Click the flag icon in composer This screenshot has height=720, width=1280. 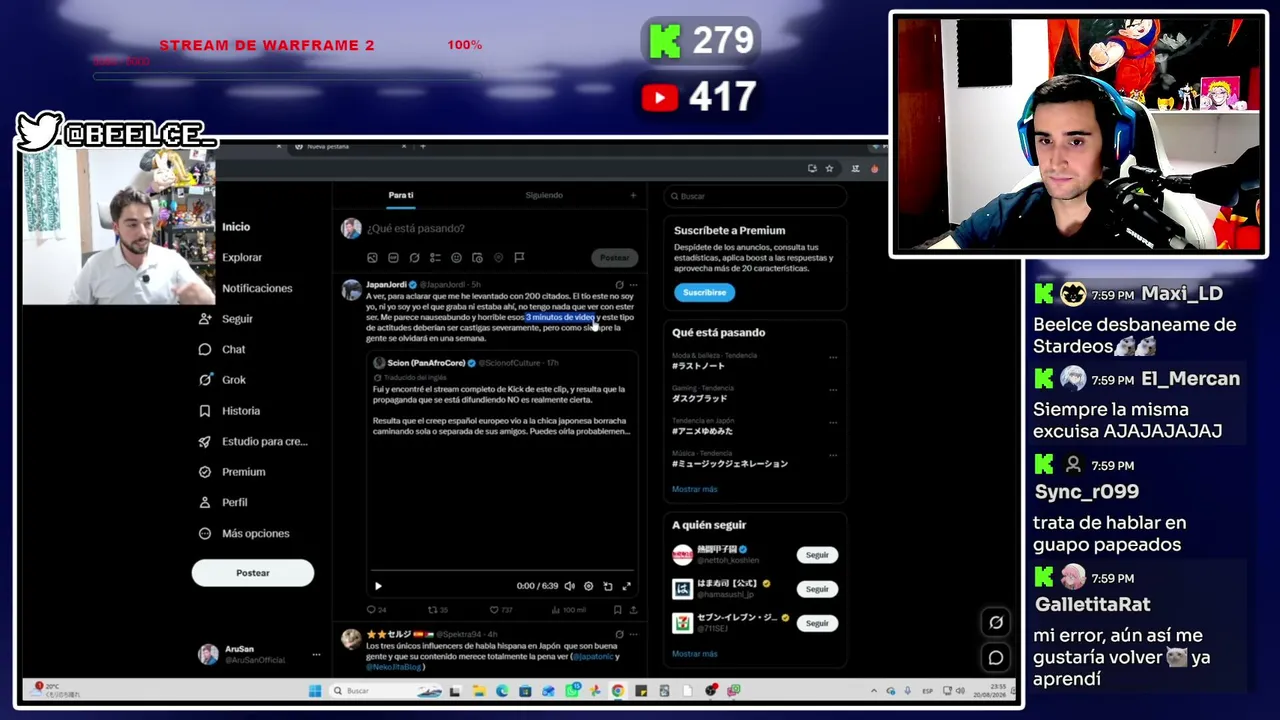[x=519, y=258]
